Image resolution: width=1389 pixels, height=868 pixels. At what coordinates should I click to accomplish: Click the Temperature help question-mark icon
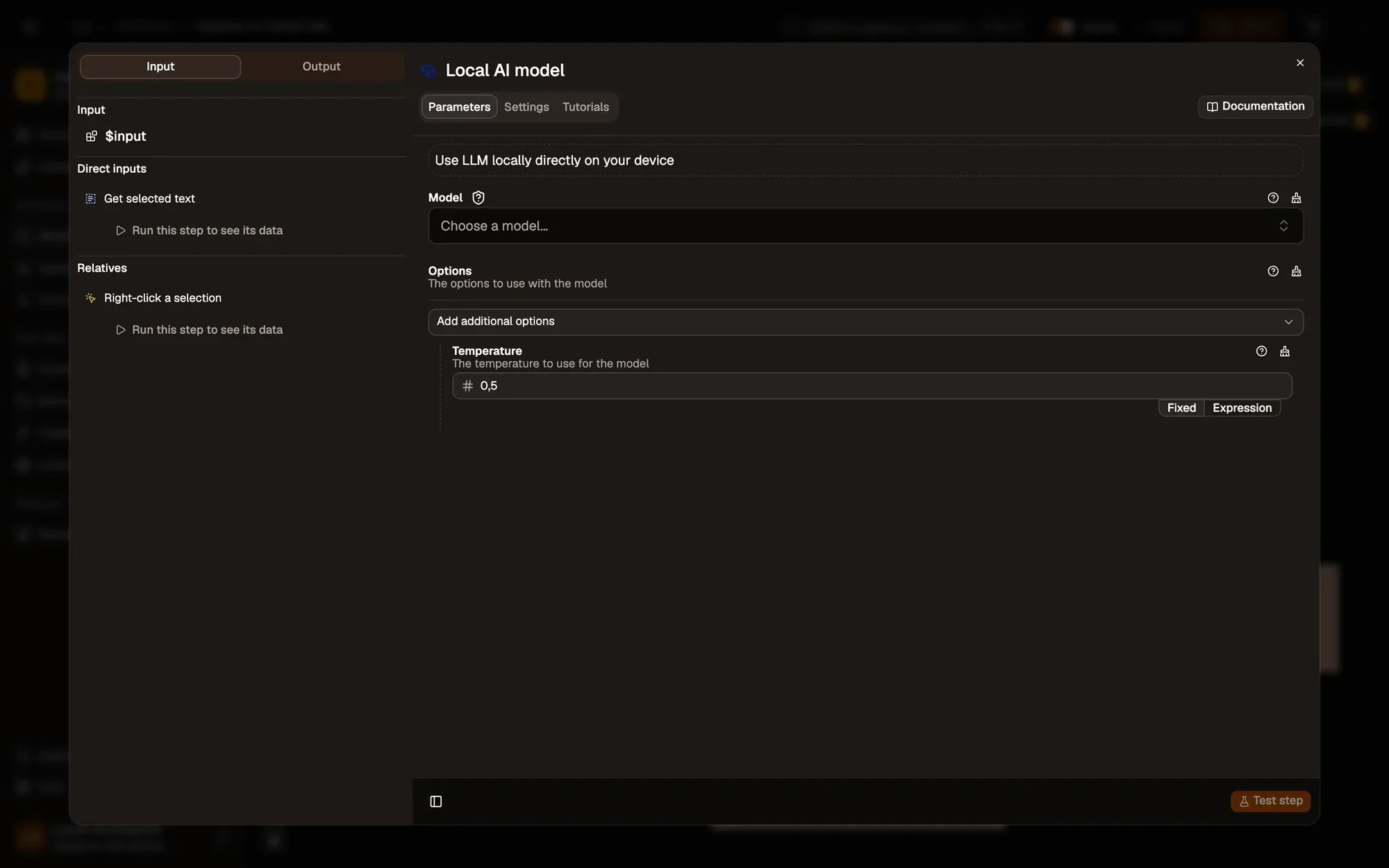point(1261,351)
